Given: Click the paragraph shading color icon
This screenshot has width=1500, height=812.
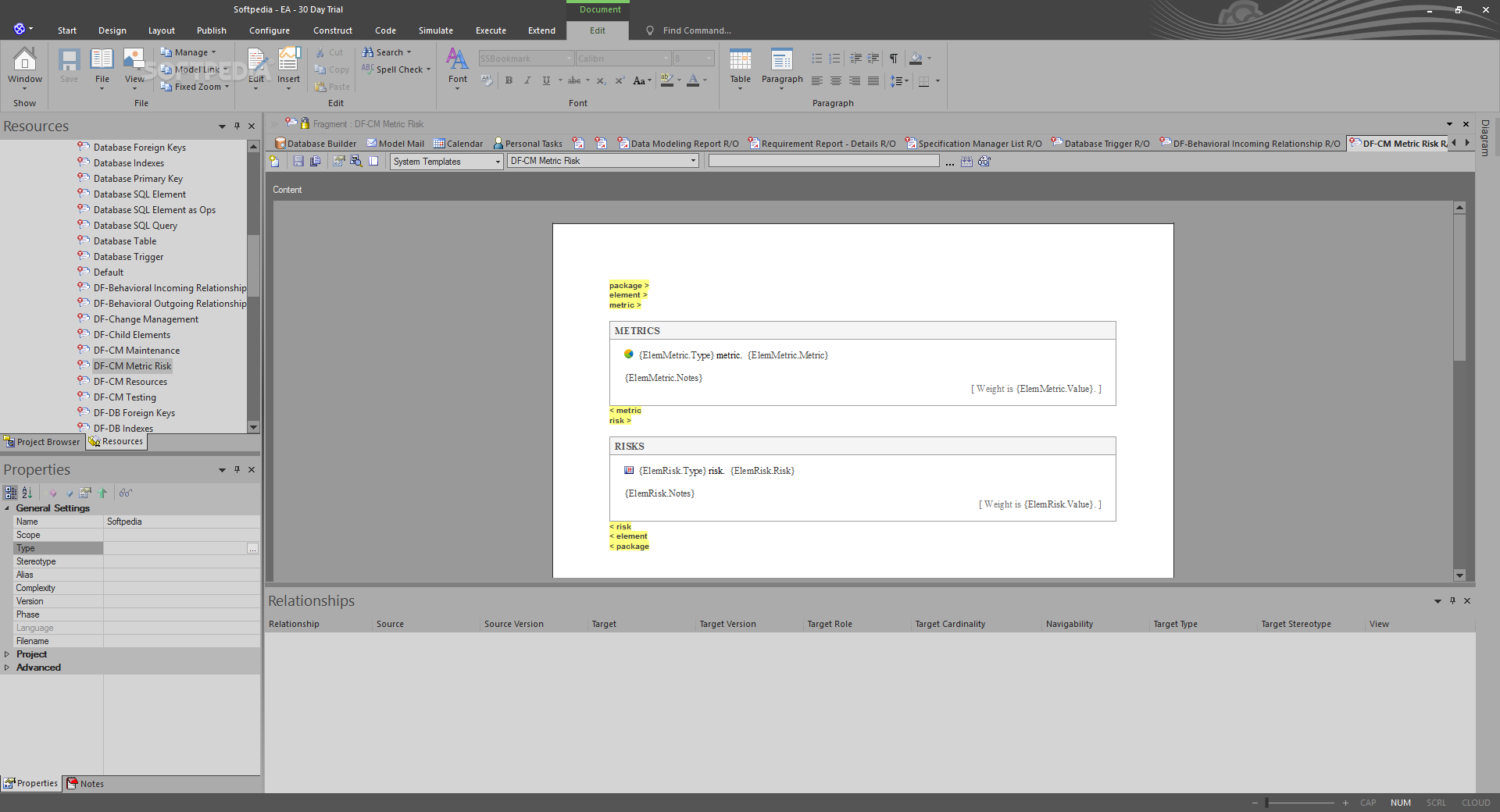Looking at the screenshot, I should (916, 59).
